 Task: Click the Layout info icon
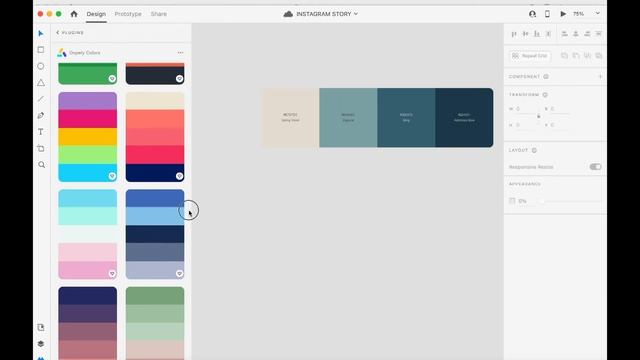[534, 150]
